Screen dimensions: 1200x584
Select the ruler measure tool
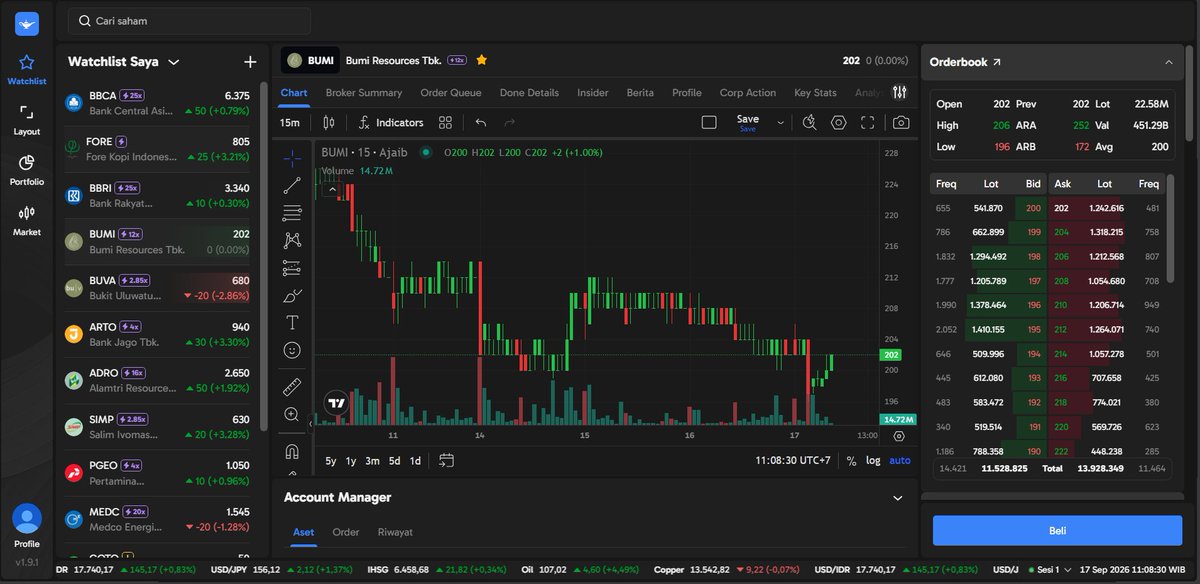click(x=292, y=386)
